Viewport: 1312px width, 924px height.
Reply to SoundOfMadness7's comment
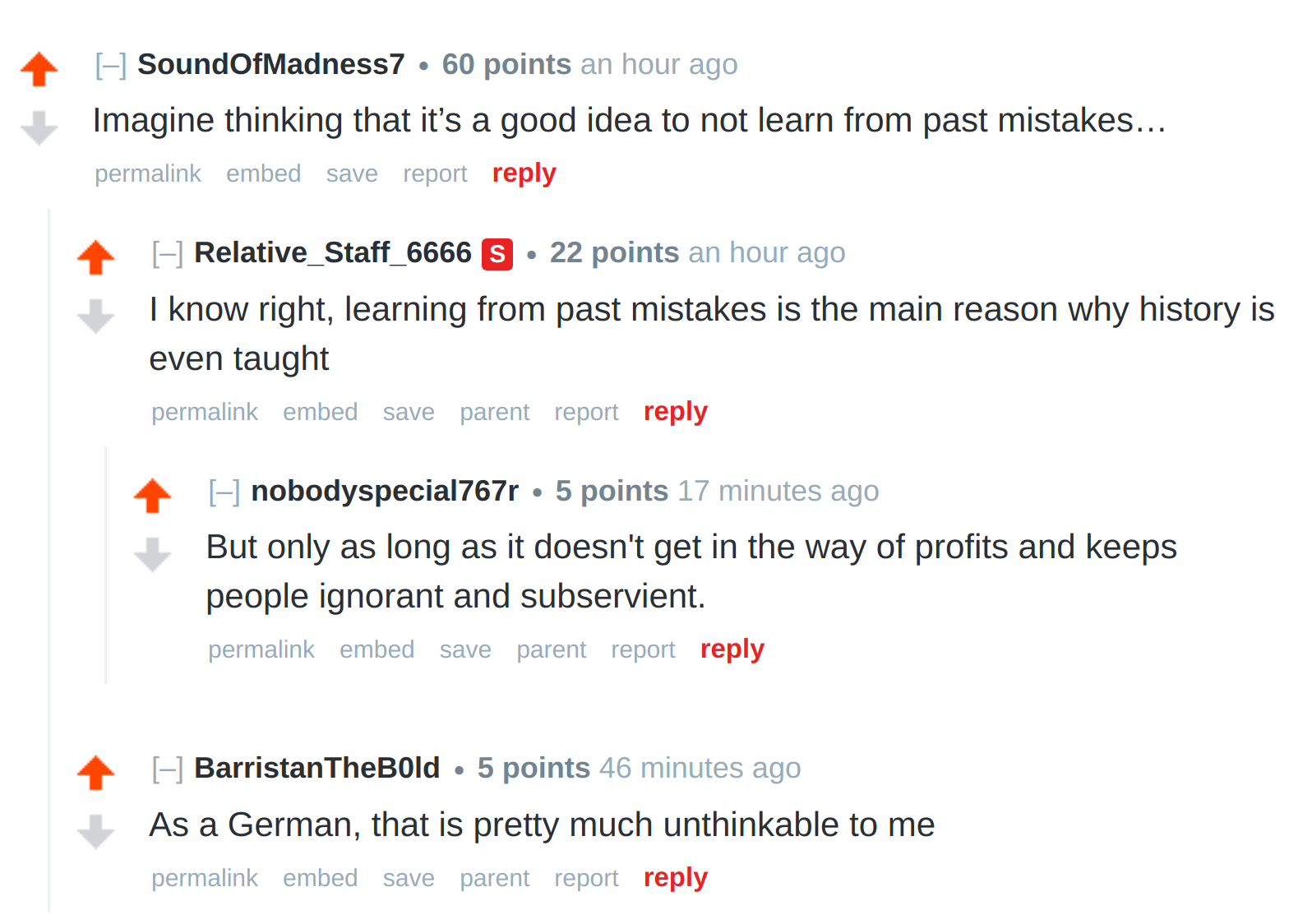(524, 174)
